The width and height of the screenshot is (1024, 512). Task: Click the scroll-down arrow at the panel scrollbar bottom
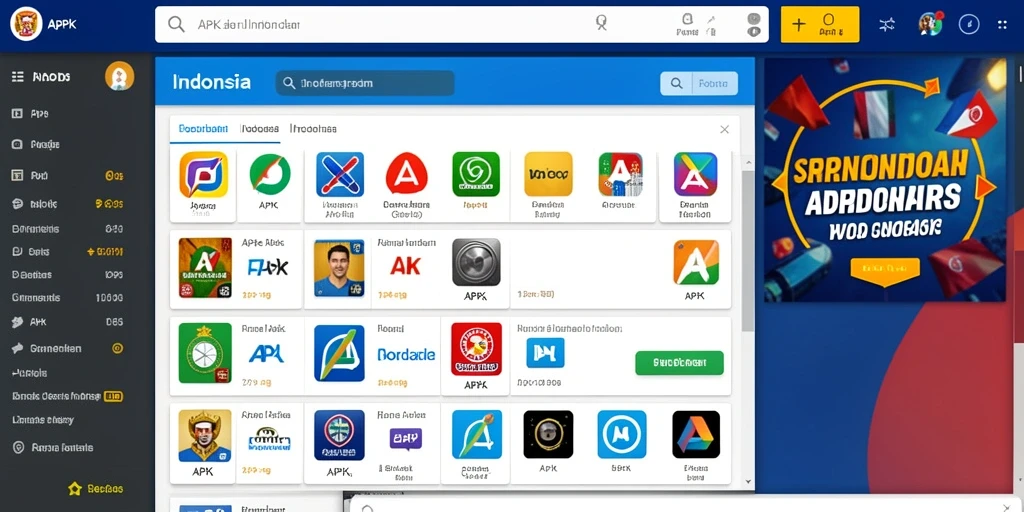pyautogui.click(x=748, y=481)
